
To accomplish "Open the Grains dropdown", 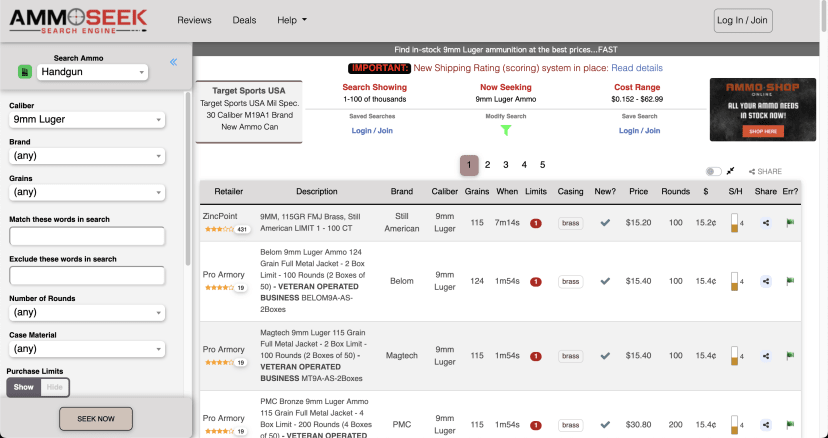I will click(x=87, y=192).
